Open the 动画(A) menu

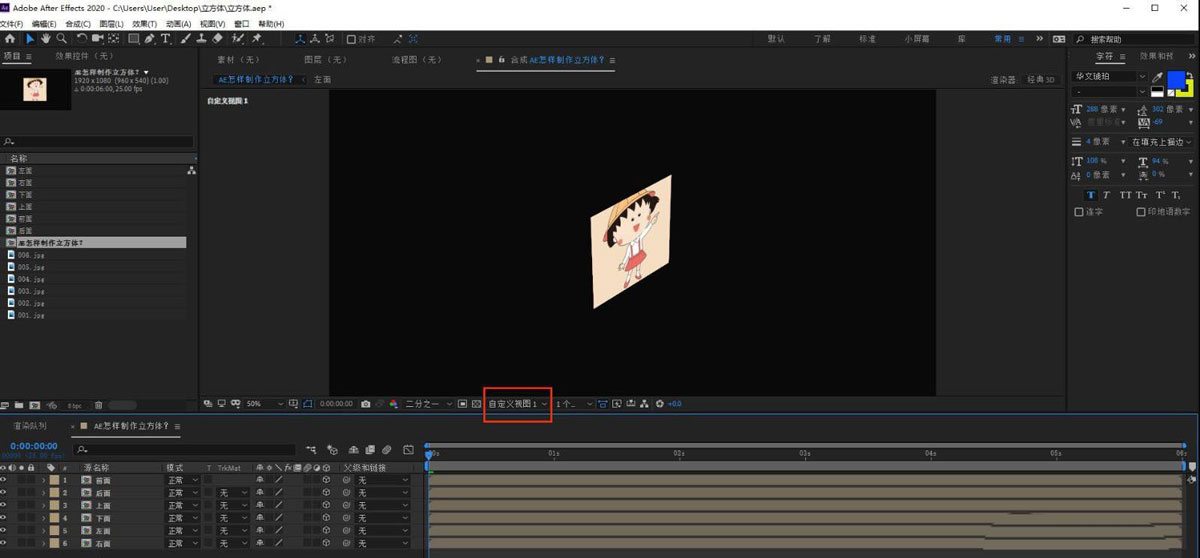point(179,23)
